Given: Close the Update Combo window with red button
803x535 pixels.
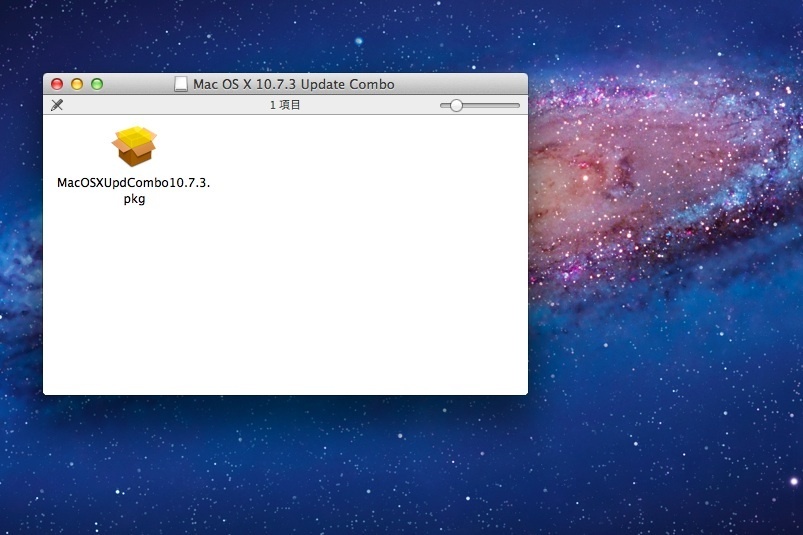Looking at the screenshot, I should tap(57, 84).
